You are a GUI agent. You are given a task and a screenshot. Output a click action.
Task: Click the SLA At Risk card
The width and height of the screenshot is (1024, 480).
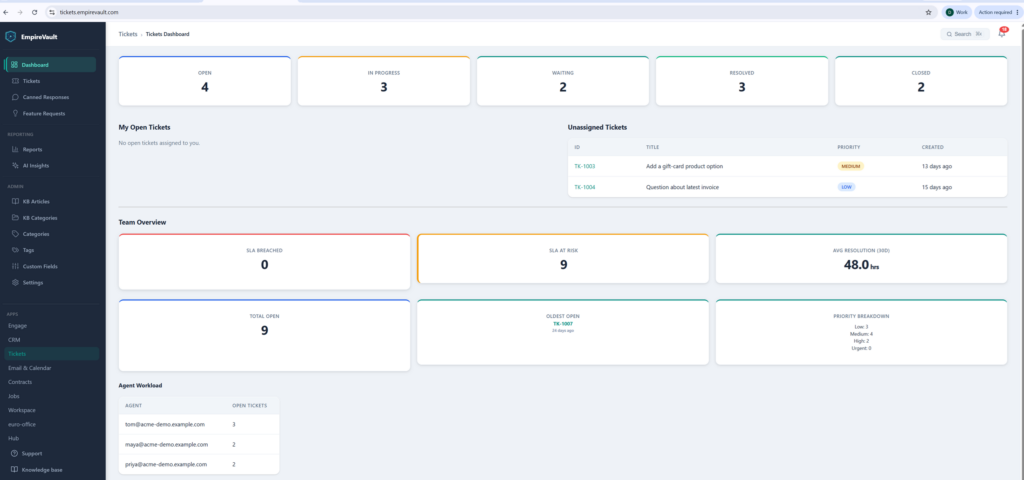pyautogui.click(x=563, y=259)
